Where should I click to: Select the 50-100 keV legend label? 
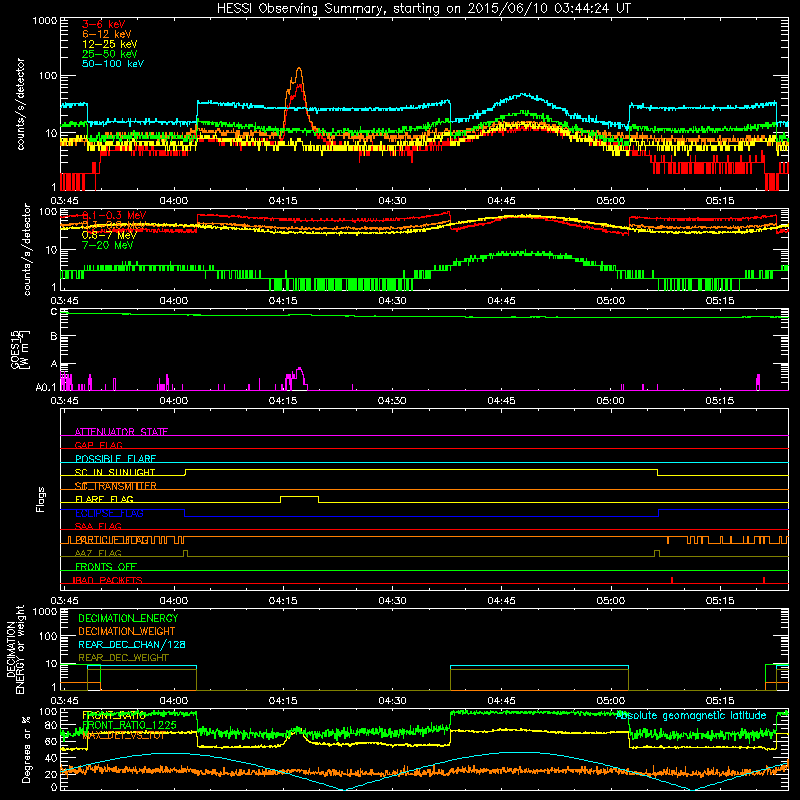coord(113,64)
